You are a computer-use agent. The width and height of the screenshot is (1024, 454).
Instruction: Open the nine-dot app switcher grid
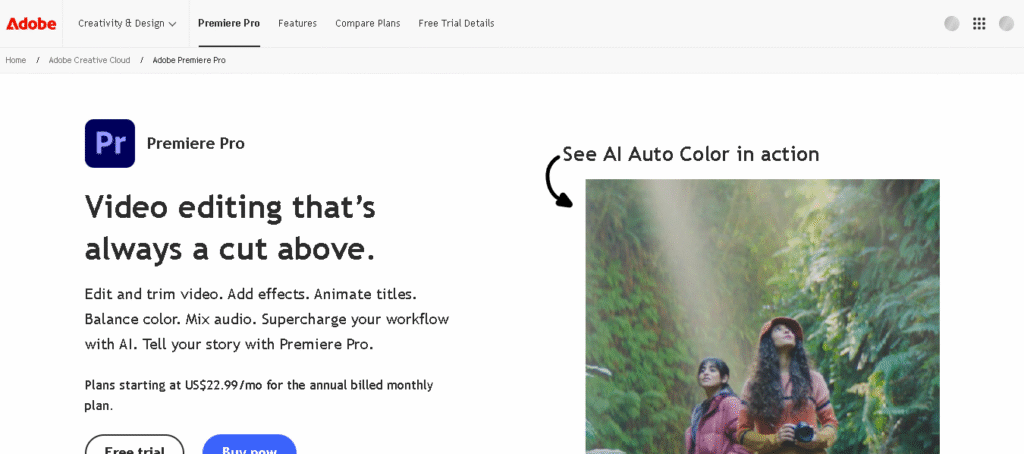tap(979, 24)
